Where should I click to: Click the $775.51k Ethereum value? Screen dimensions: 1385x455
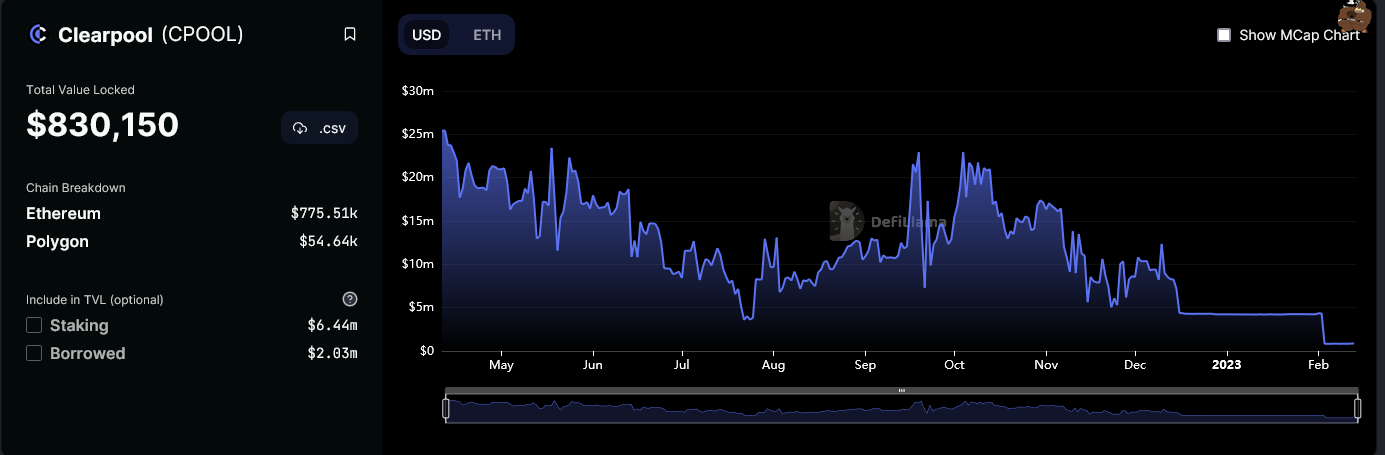coord(324,213)
